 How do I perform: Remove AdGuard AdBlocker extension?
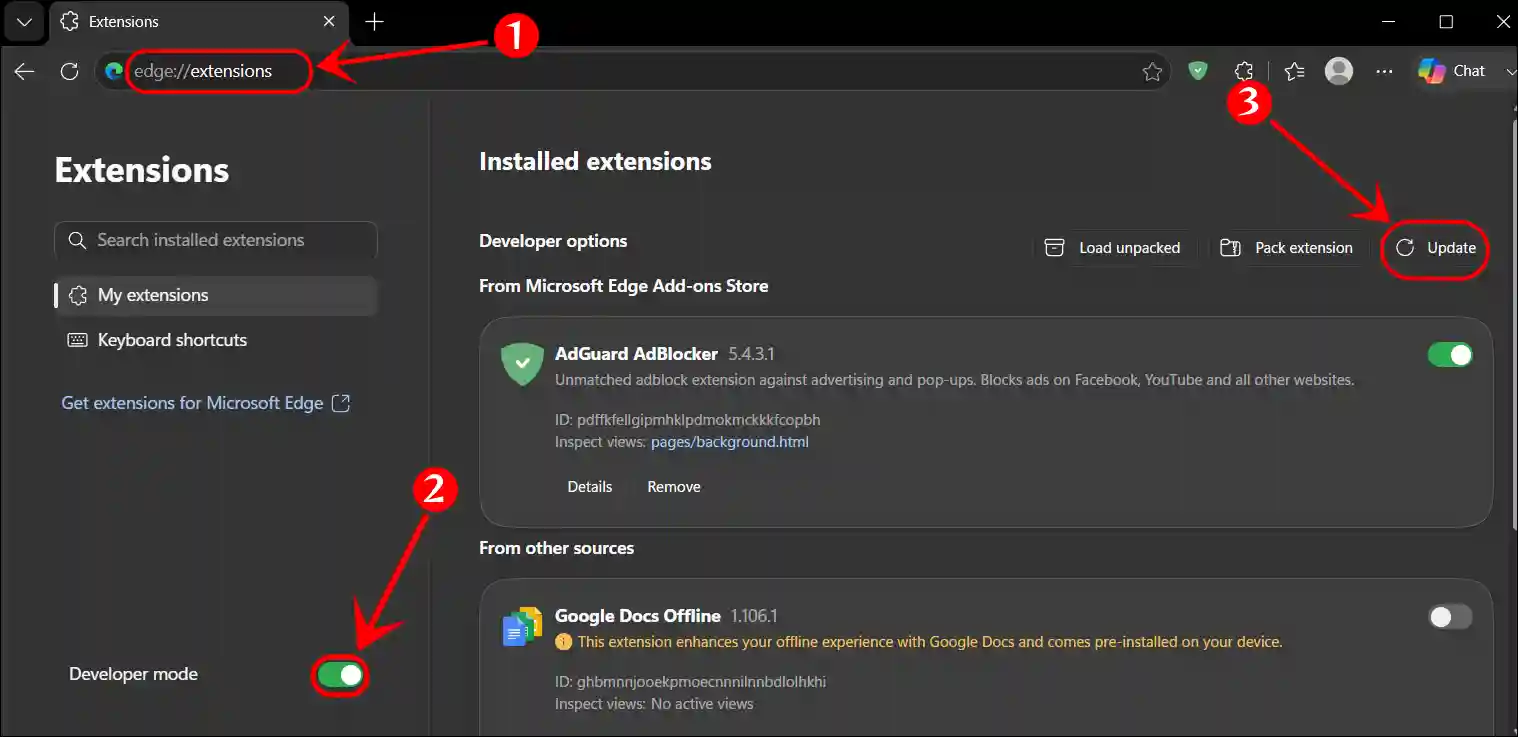(x=674, y=487)
